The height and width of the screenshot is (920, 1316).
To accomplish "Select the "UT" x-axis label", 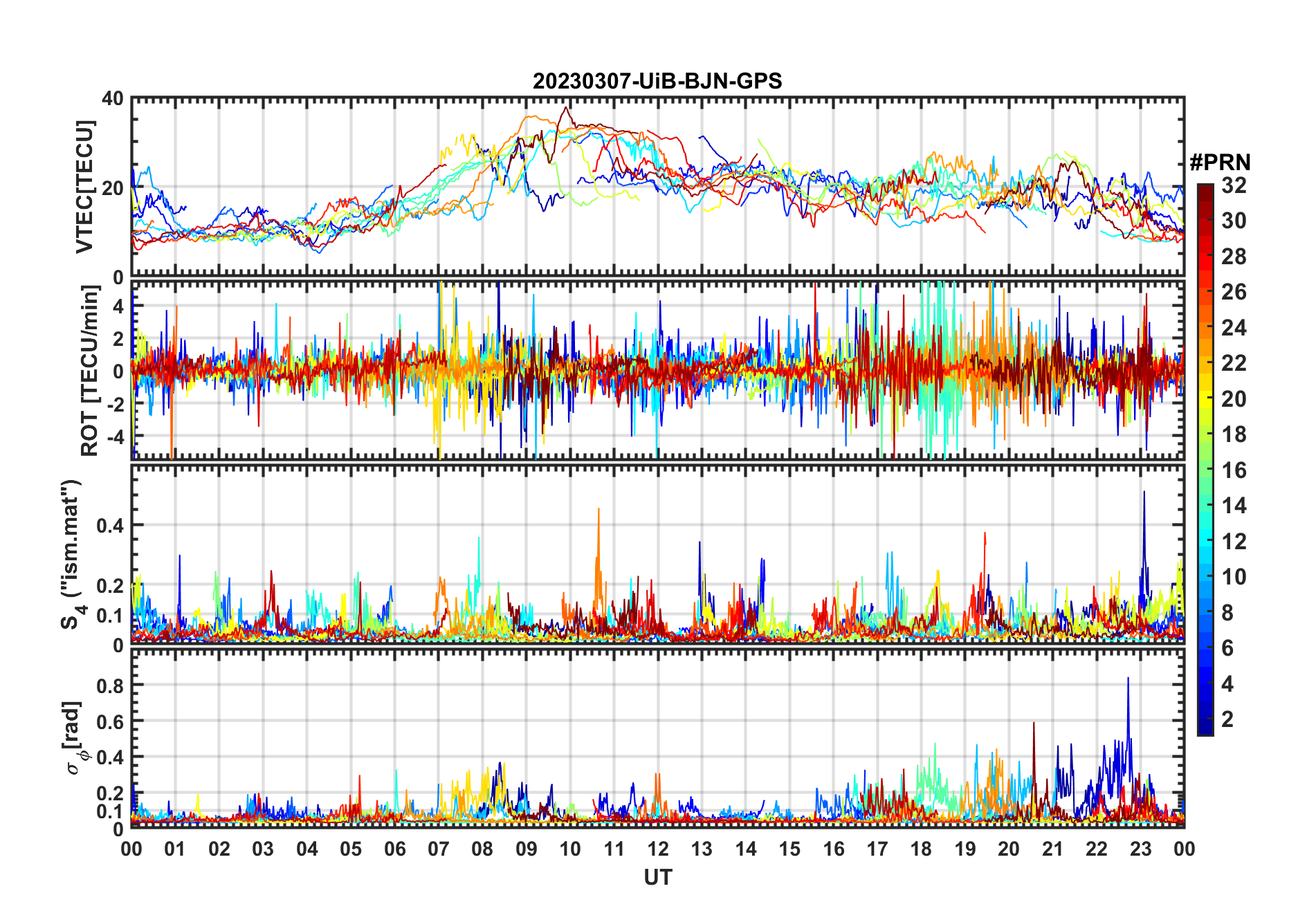I will click(657, 877).
